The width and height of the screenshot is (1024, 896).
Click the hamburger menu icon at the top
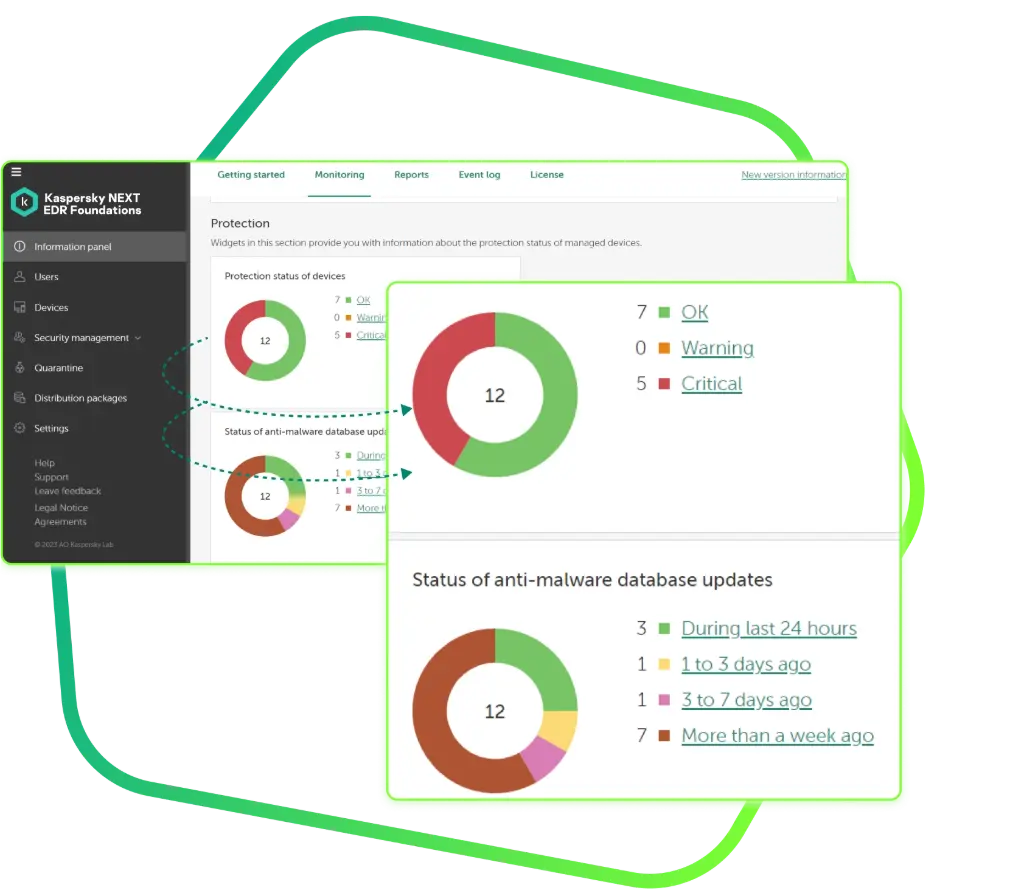click(x=16, y=171)
